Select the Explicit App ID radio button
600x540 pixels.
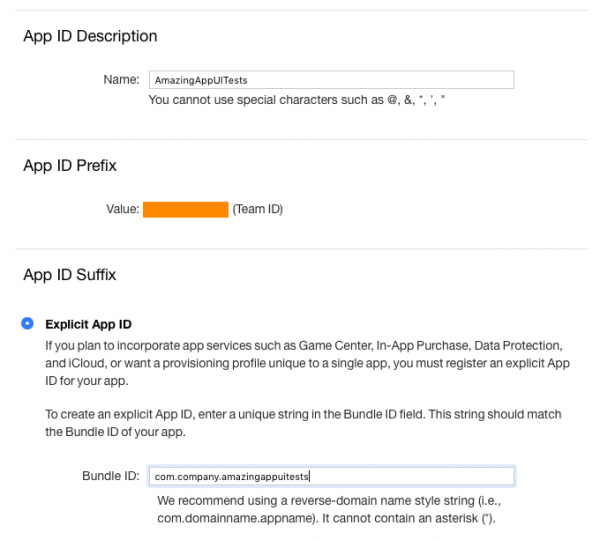(x=27, y=324)
